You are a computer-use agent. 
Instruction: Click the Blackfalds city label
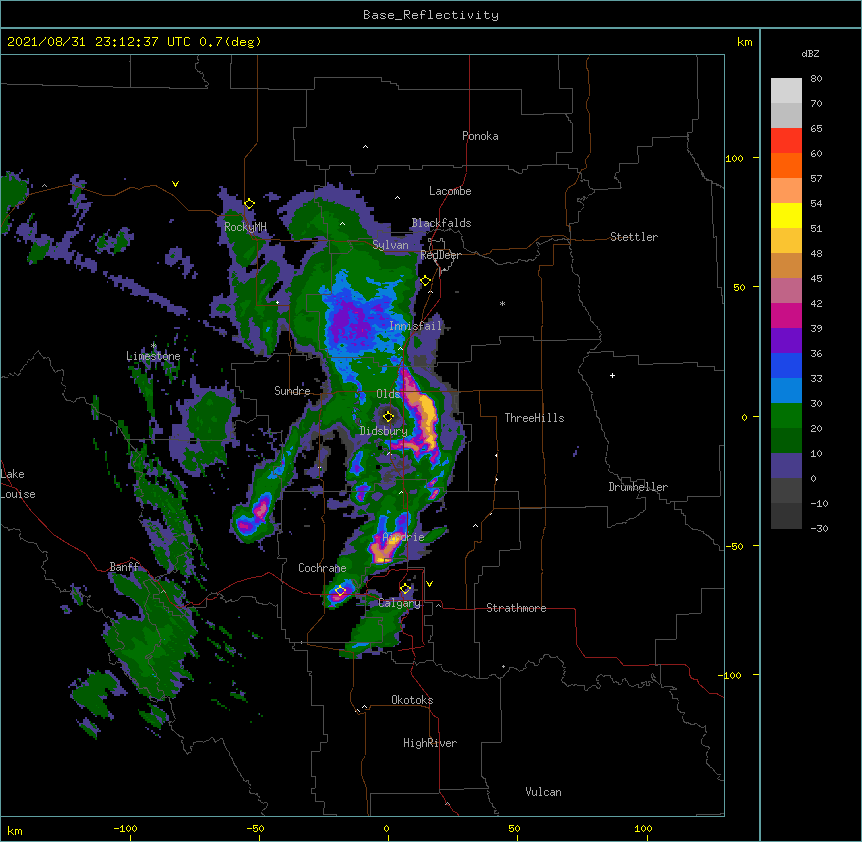[x=441, y=223]
